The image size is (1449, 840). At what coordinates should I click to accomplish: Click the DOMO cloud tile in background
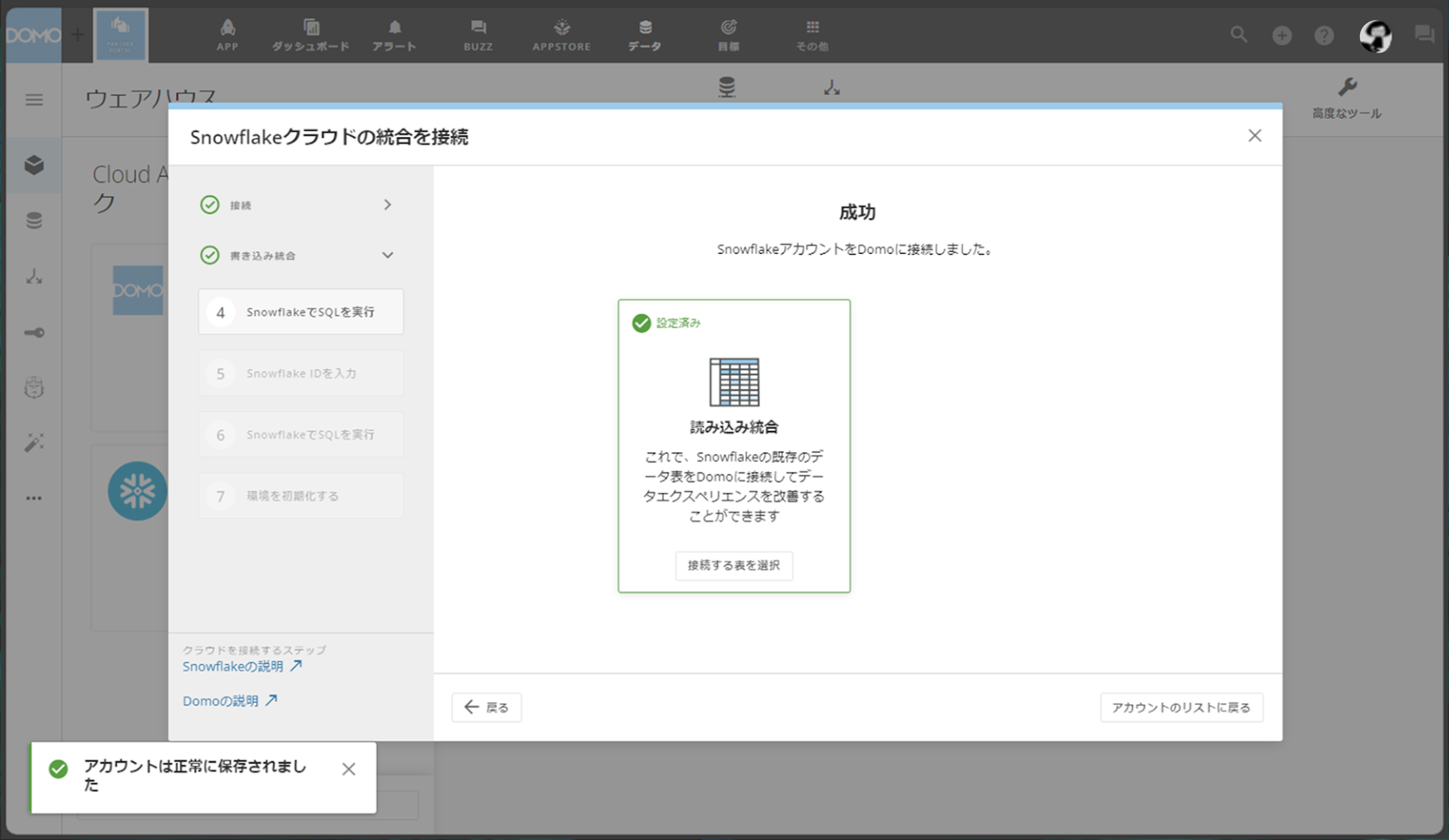point(138,290)
